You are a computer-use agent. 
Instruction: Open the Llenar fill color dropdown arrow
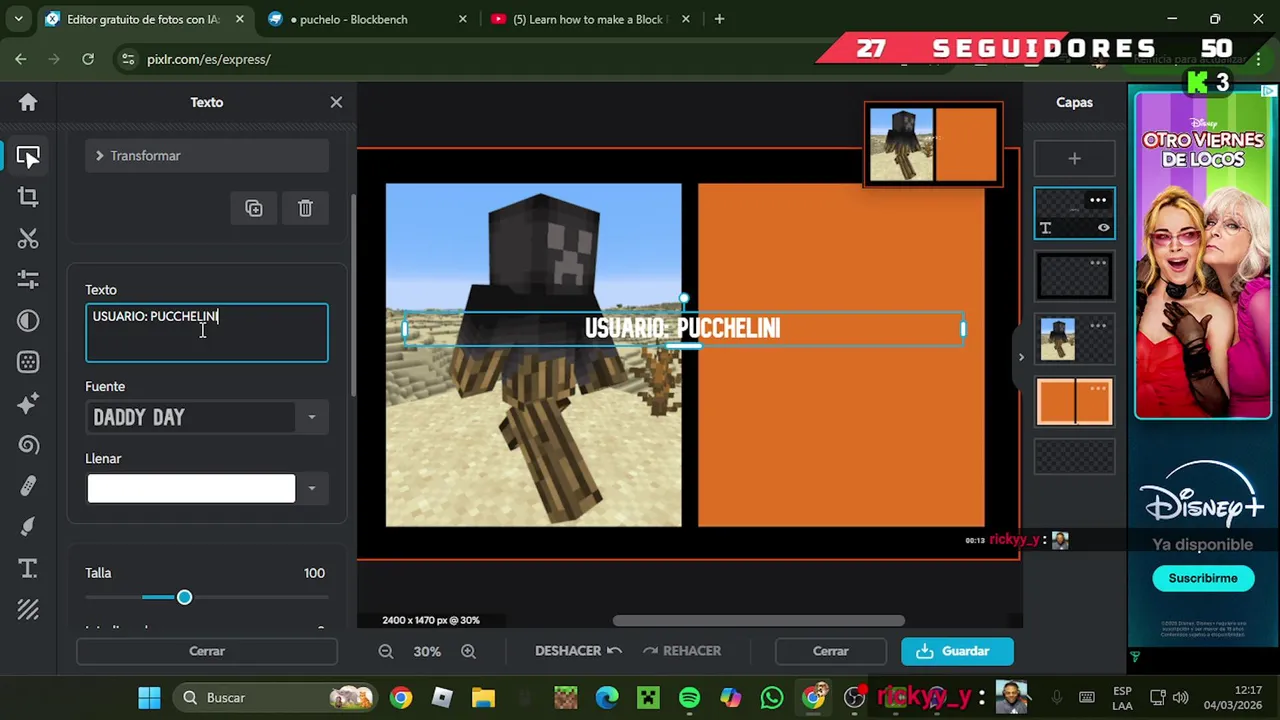coord(312,488)
